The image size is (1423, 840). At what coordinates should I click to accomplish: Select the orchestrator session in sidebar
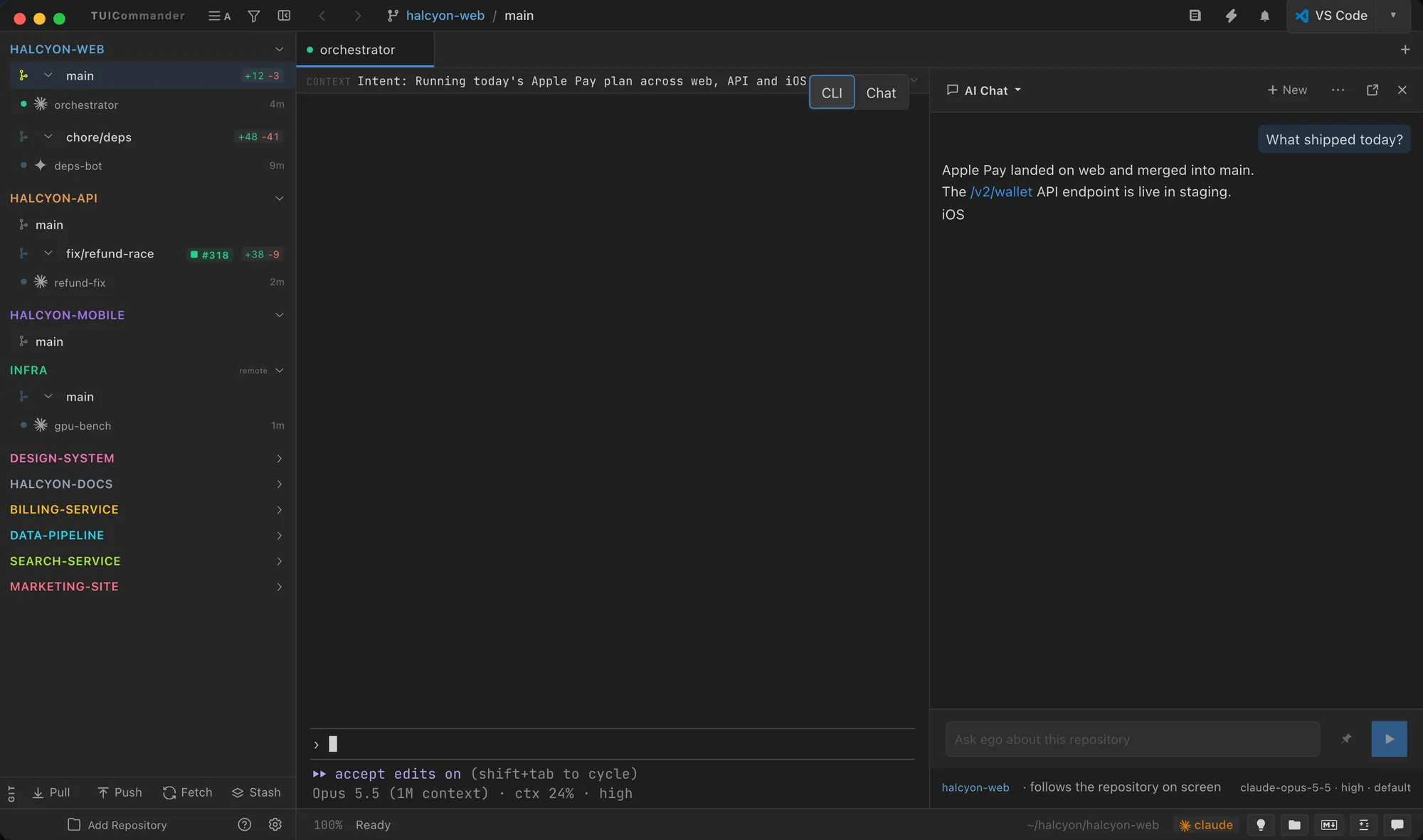tap(147, 105)
